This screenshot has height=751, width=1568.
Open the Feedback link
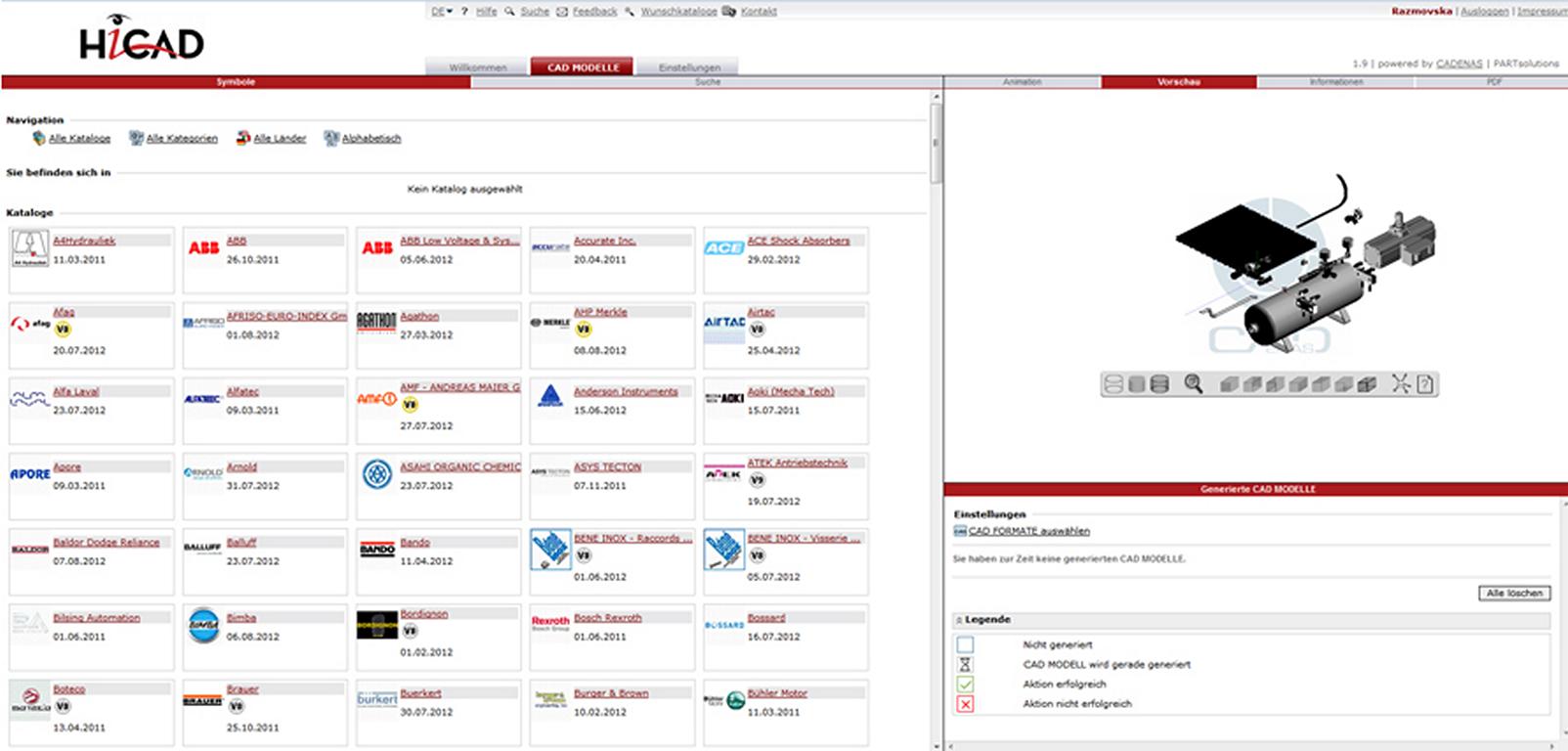[x=594, y=12]
